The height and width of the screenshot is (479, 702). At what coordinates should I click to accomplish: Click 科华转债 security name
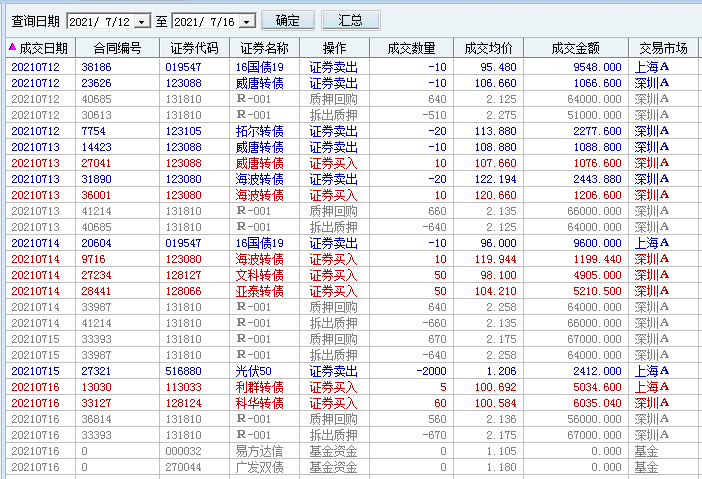(260, 403)
